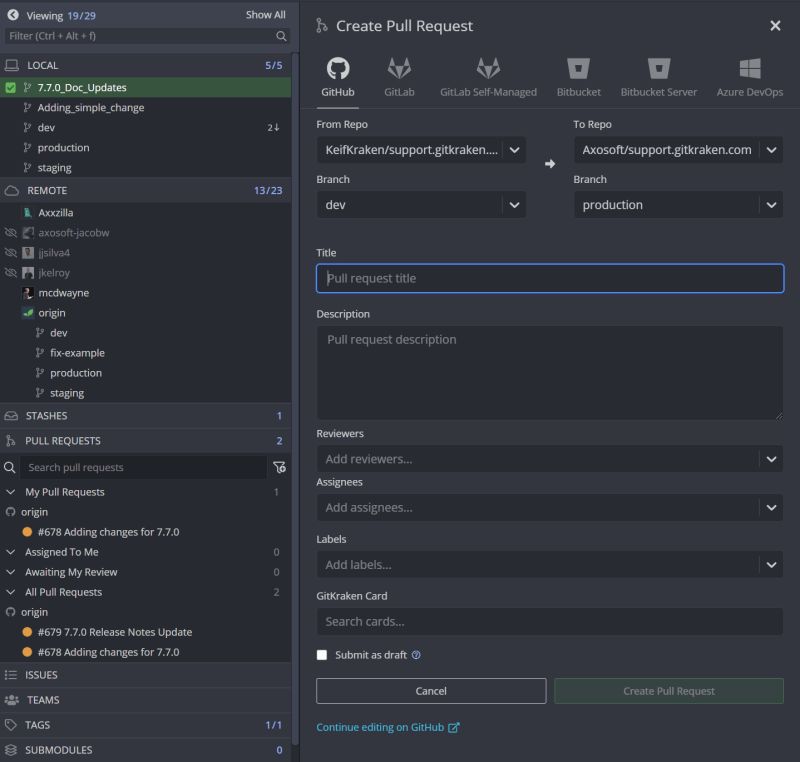
Task: Open the pull request filter funnel icon
Action: coord(280,467)
